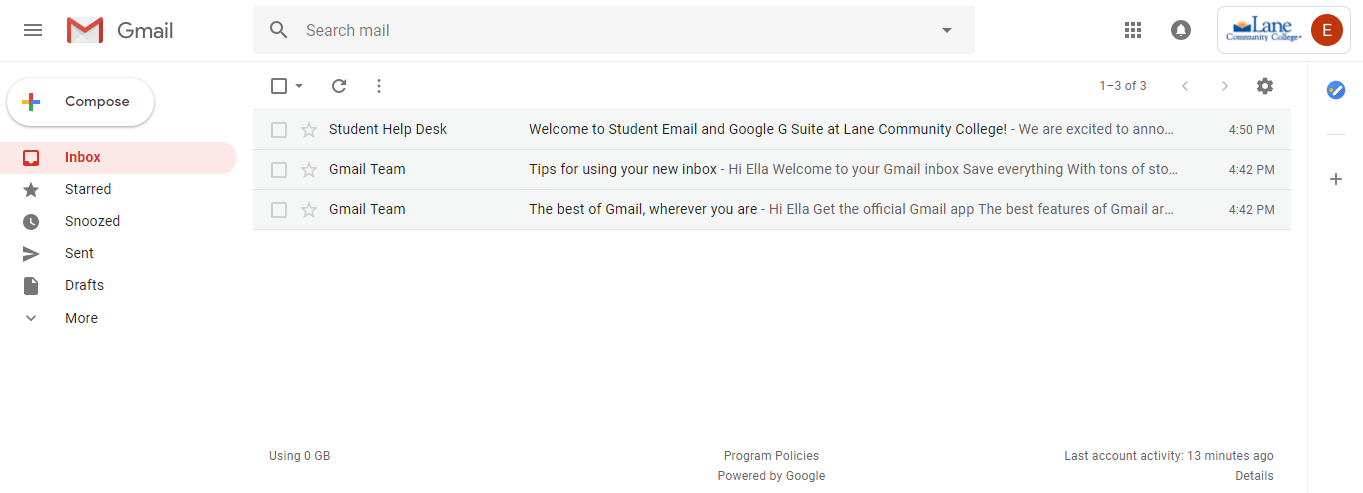The height and width of the screenshot is (493, 1363).
Task: Open the Google apps grid
Action: [1133, 30]
